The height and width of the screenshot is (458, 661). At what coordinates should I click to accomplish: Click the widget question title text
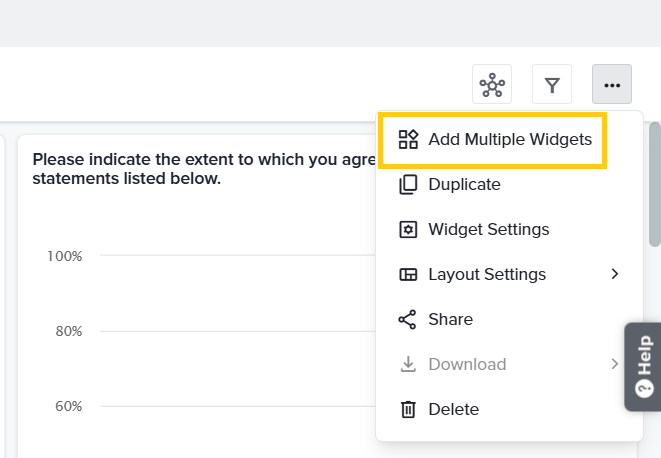(200, 169)
